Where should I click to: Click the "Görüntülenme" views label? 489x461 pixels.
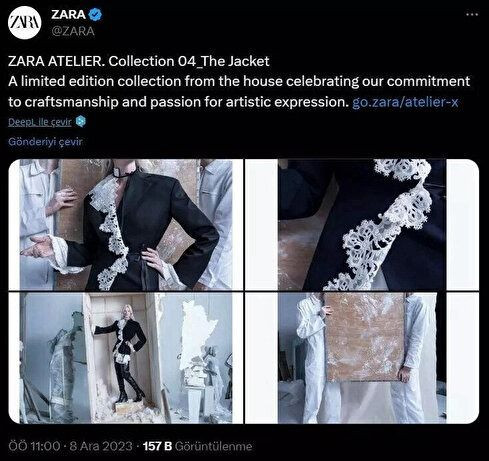pos(213,446)
